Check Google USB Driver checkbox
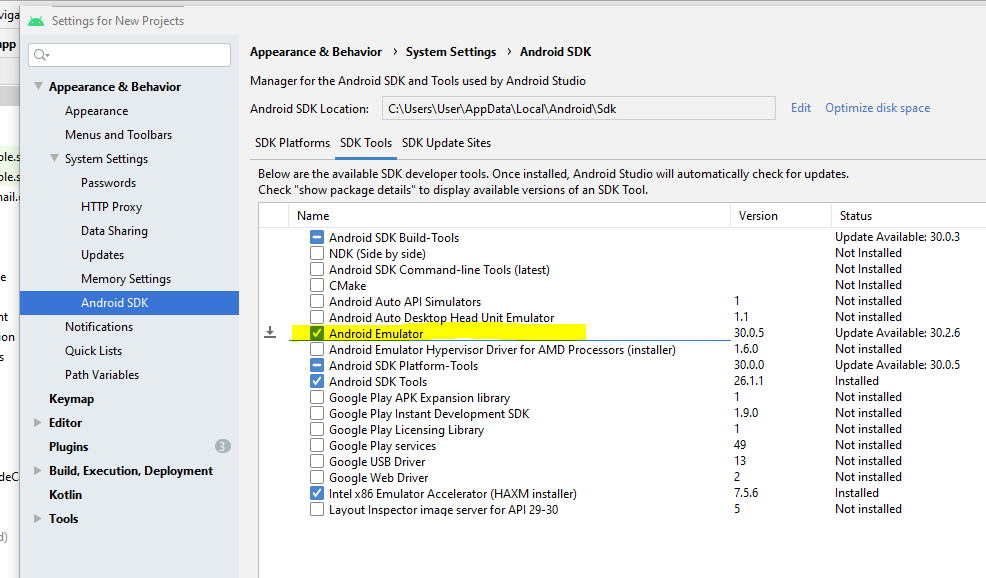This screenshot has height=578, width=986. (x=317, y=461)
